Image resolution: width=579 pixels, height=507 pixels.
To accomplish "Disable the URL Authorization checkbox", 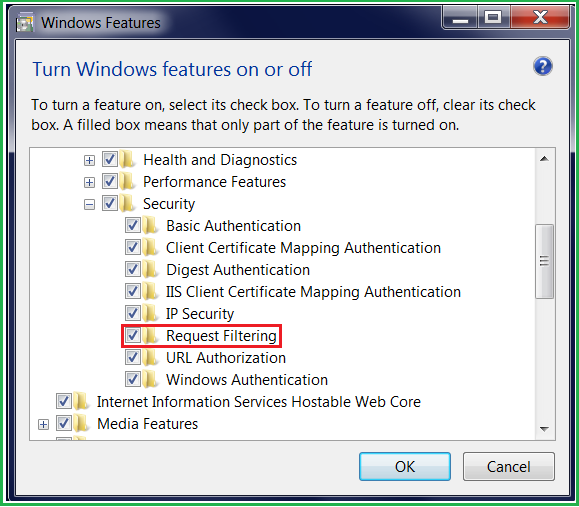I will coord(133,357).
